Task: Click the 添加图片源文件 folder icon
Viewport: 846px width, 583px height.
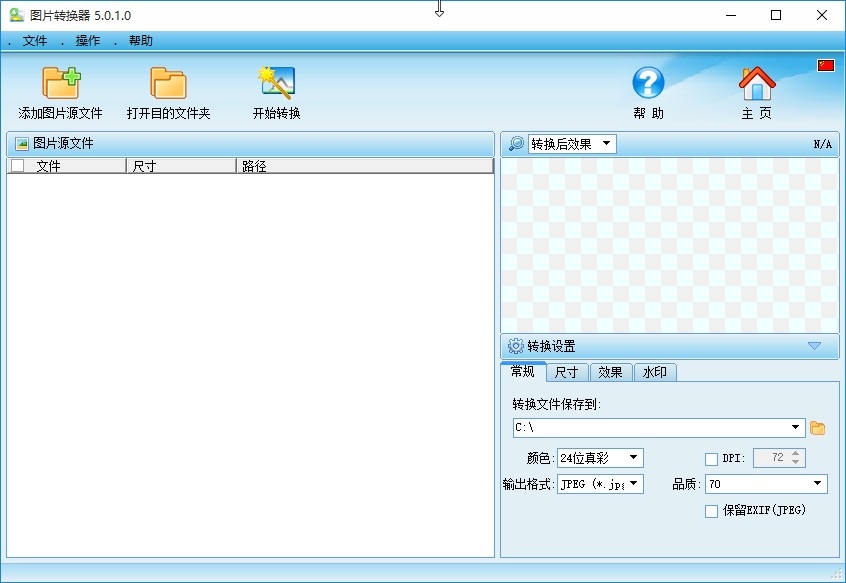Action: coord(61,83)
